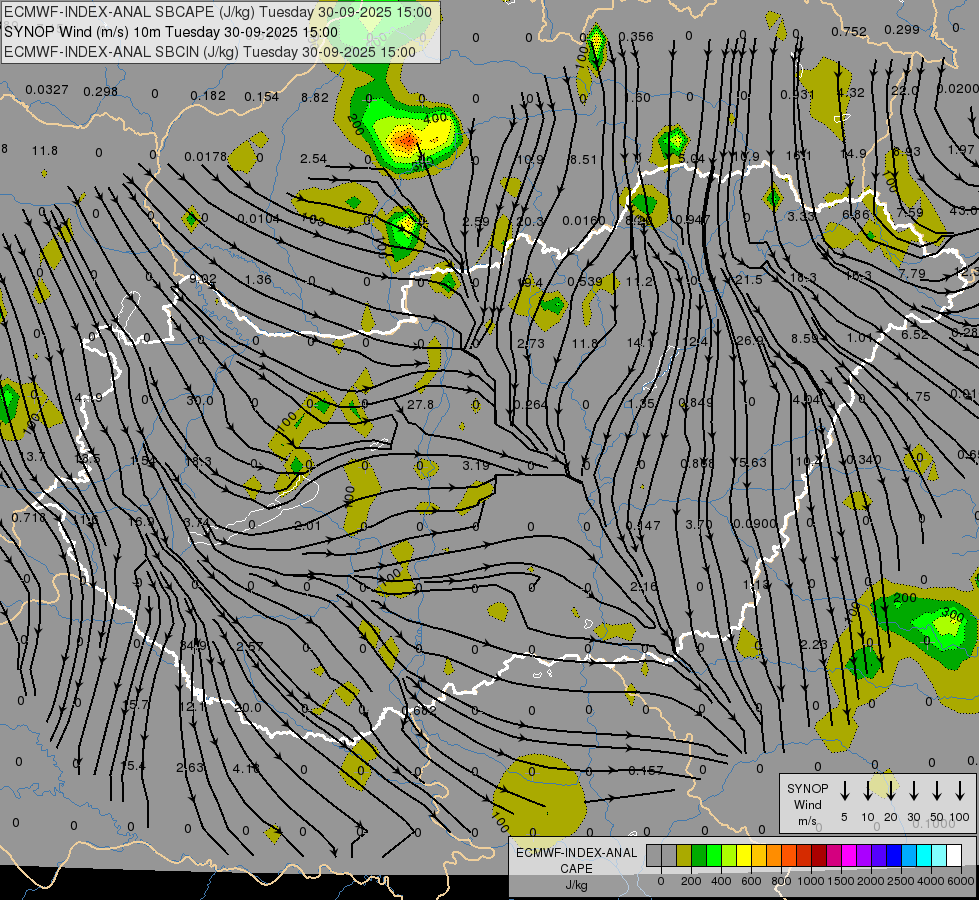Screen dimensions: 979x900
Task: Click the map value 9.02
Action: 203,279
